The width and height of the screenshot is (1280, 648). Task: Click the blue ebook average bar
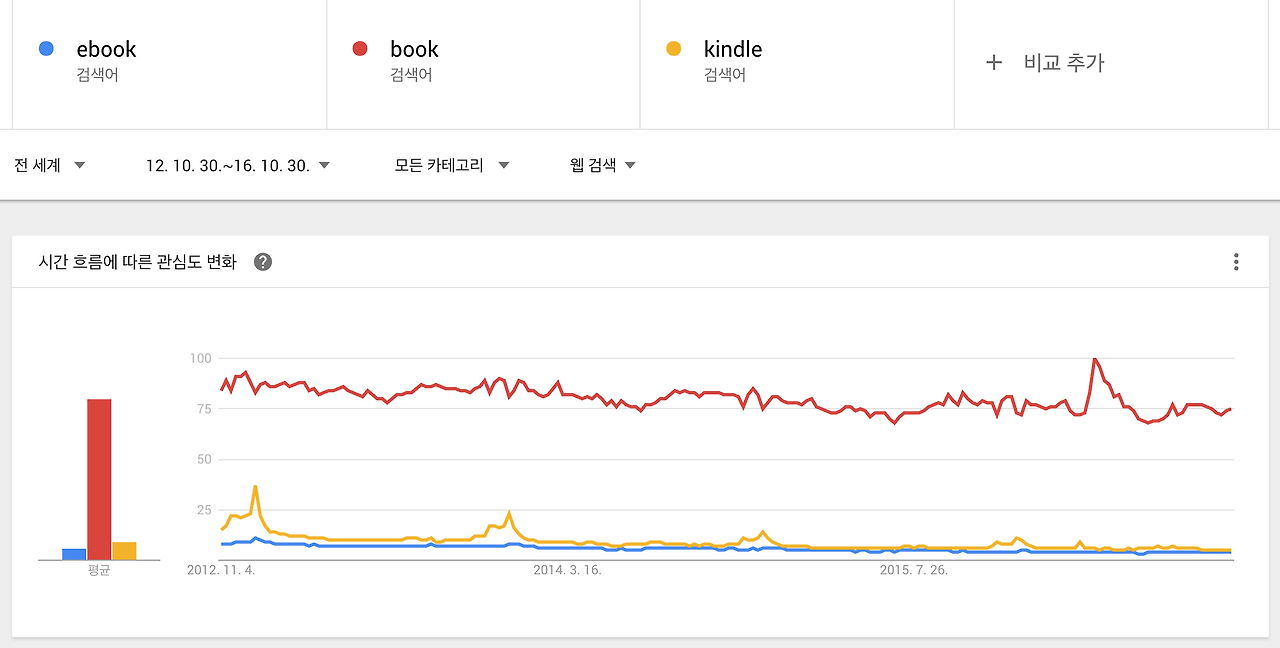(74, 554)
